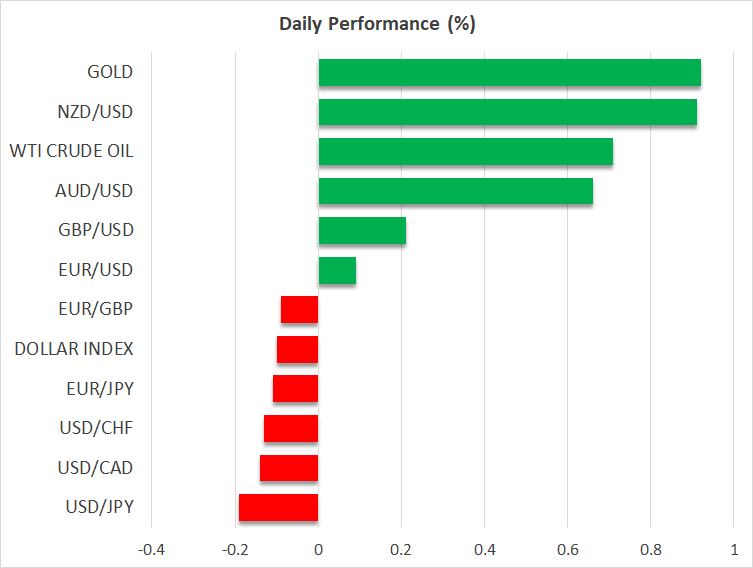Click the GBP/USD bar
Screen dimensions: 753x568
click(x=362, y=231)
